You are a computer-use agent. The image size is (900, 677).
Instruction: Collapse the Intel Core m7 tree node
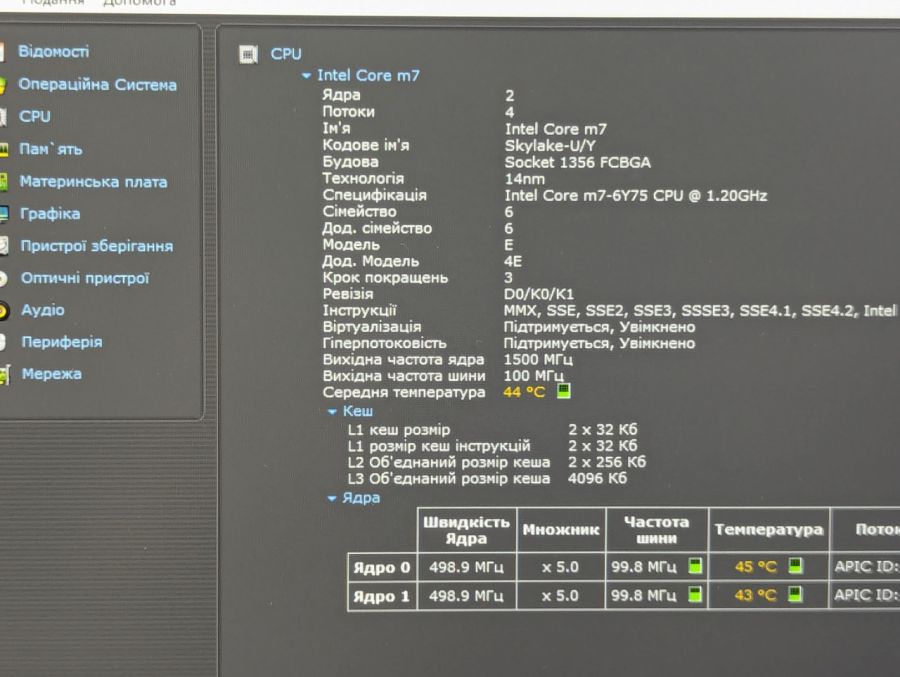[x=307, y=76]
